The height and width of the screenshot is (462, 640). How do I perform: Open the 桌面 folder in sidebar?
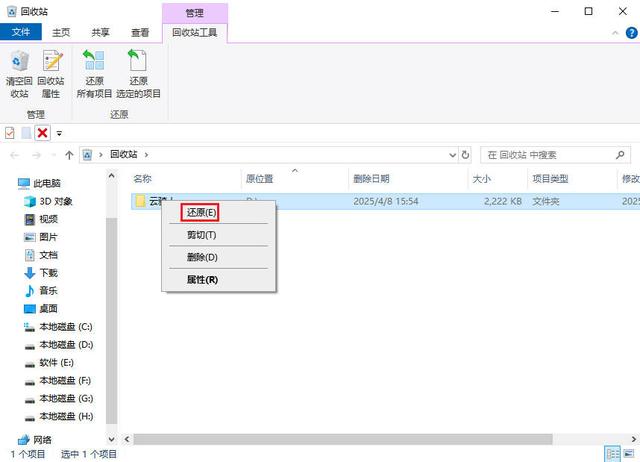click(41, 309)
